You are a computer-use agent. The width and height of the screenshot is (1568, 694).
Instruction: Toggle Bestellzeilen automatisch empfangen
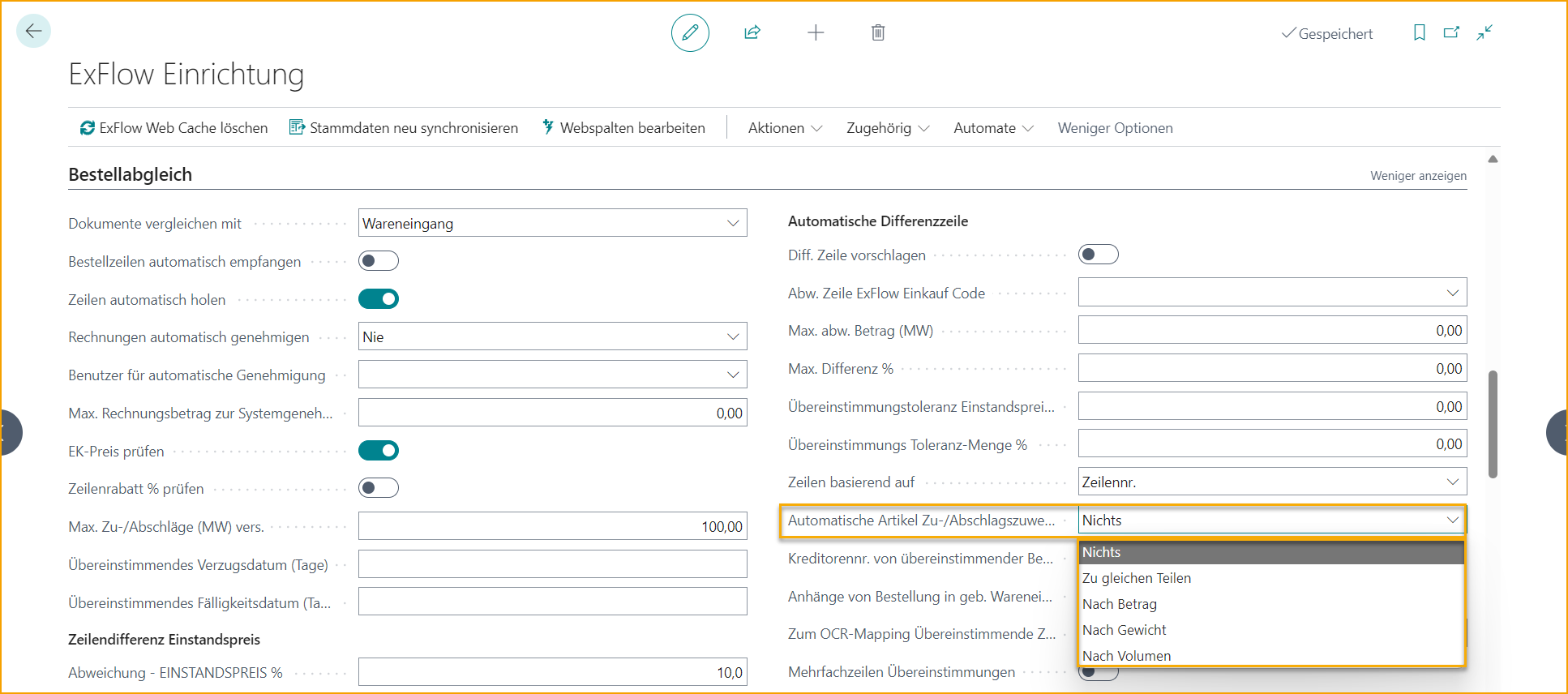pyautogui.click(x=379, y=261)
